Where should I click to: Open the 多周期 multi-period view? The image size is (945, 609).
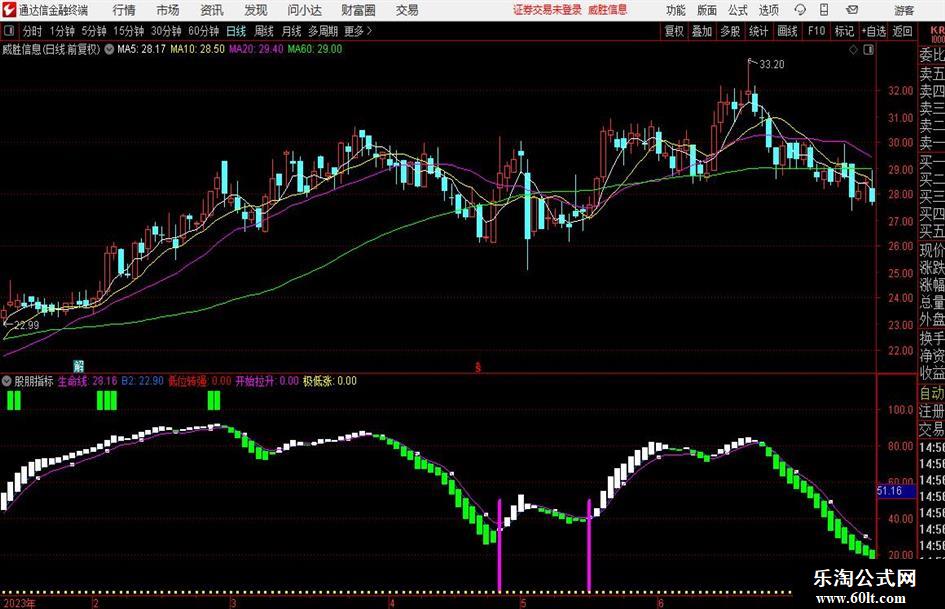point(323,31)
